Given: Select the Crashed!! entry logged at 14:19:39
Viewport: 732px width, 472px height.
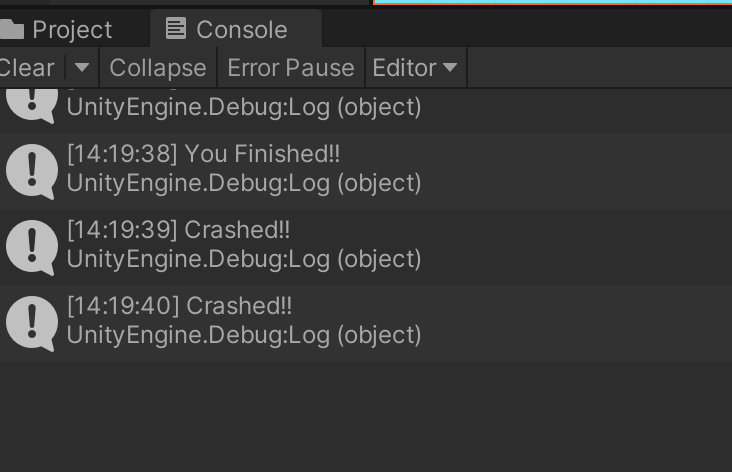Looking at the screenshot, I should pyautogui.click(x=366, y=247).
